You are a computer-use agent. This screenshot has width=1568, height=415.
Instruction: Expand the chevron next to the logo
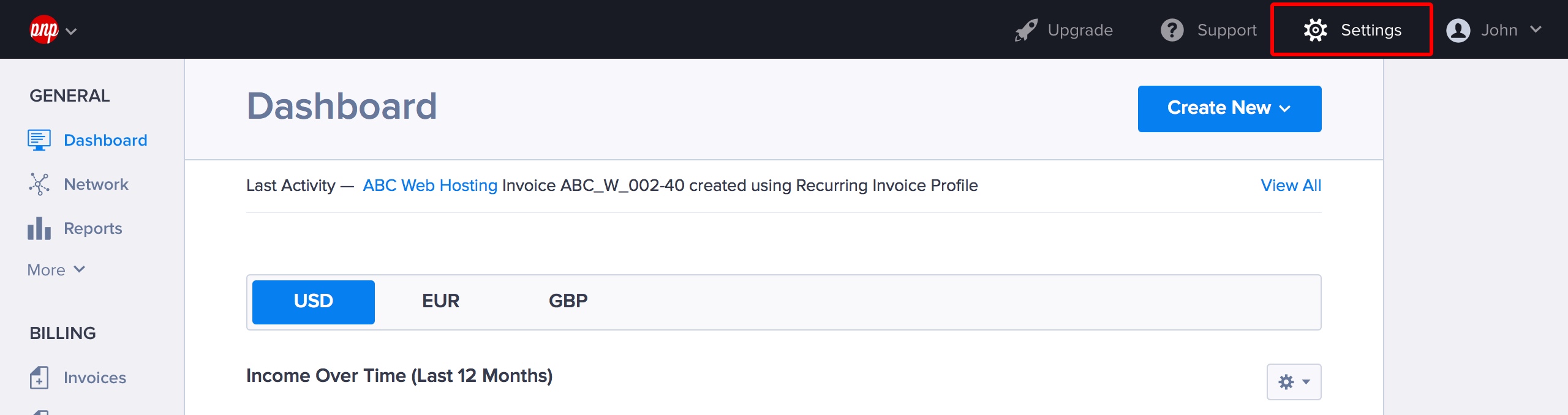pos(71,31)
